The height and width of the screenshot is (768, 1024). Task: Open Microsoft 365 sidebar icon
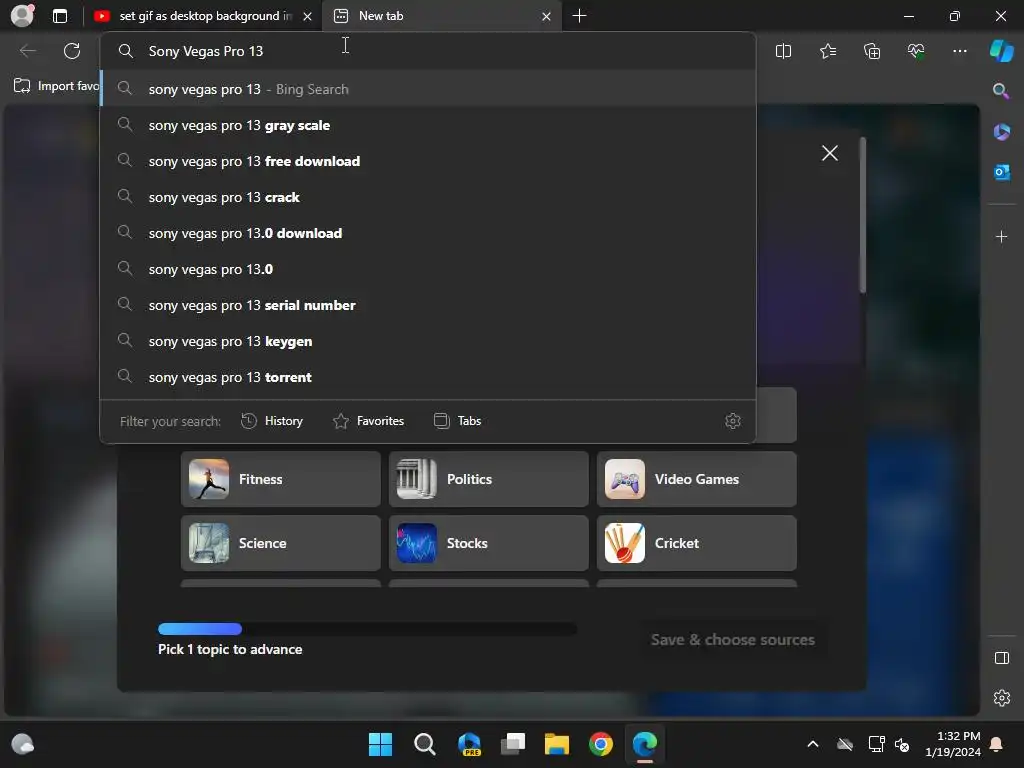(1001, 132)
